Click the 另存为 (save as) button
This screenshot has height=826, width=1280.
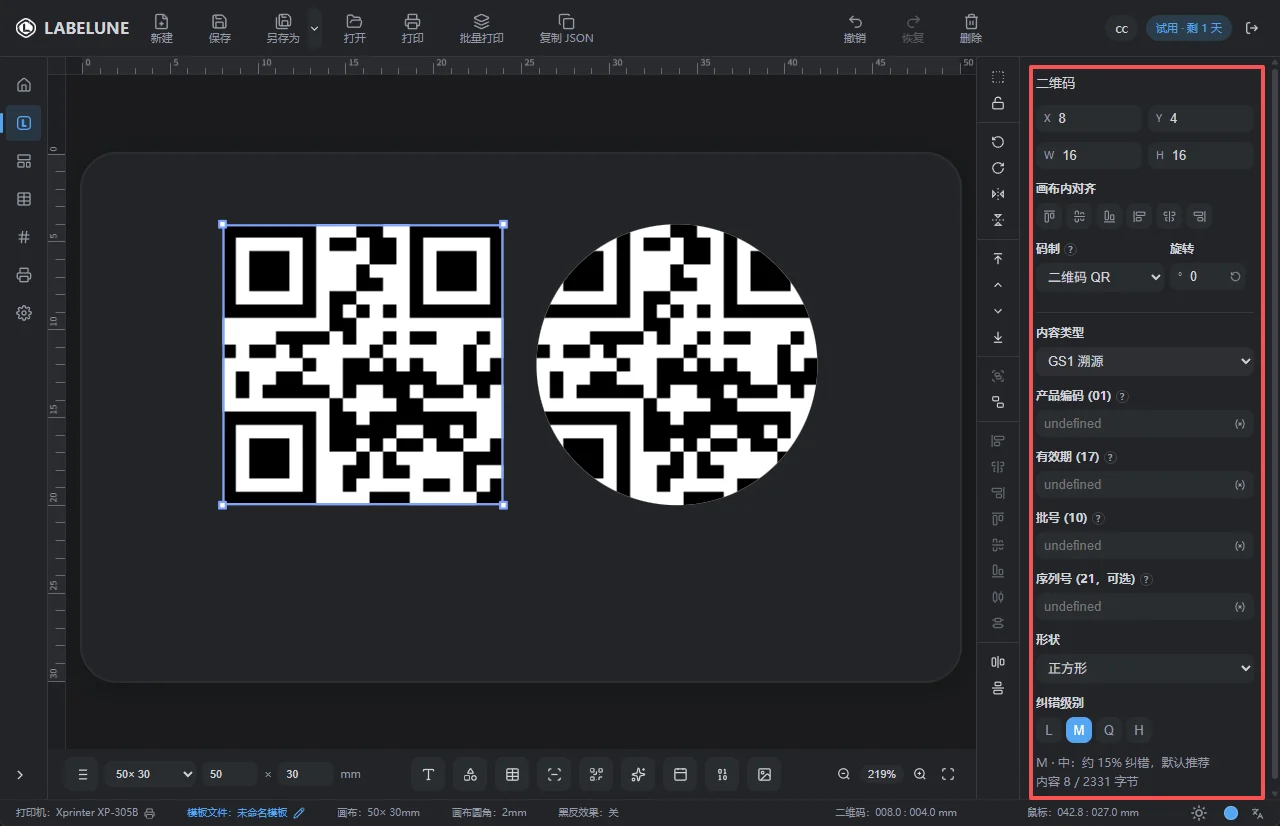click(283, 28)
